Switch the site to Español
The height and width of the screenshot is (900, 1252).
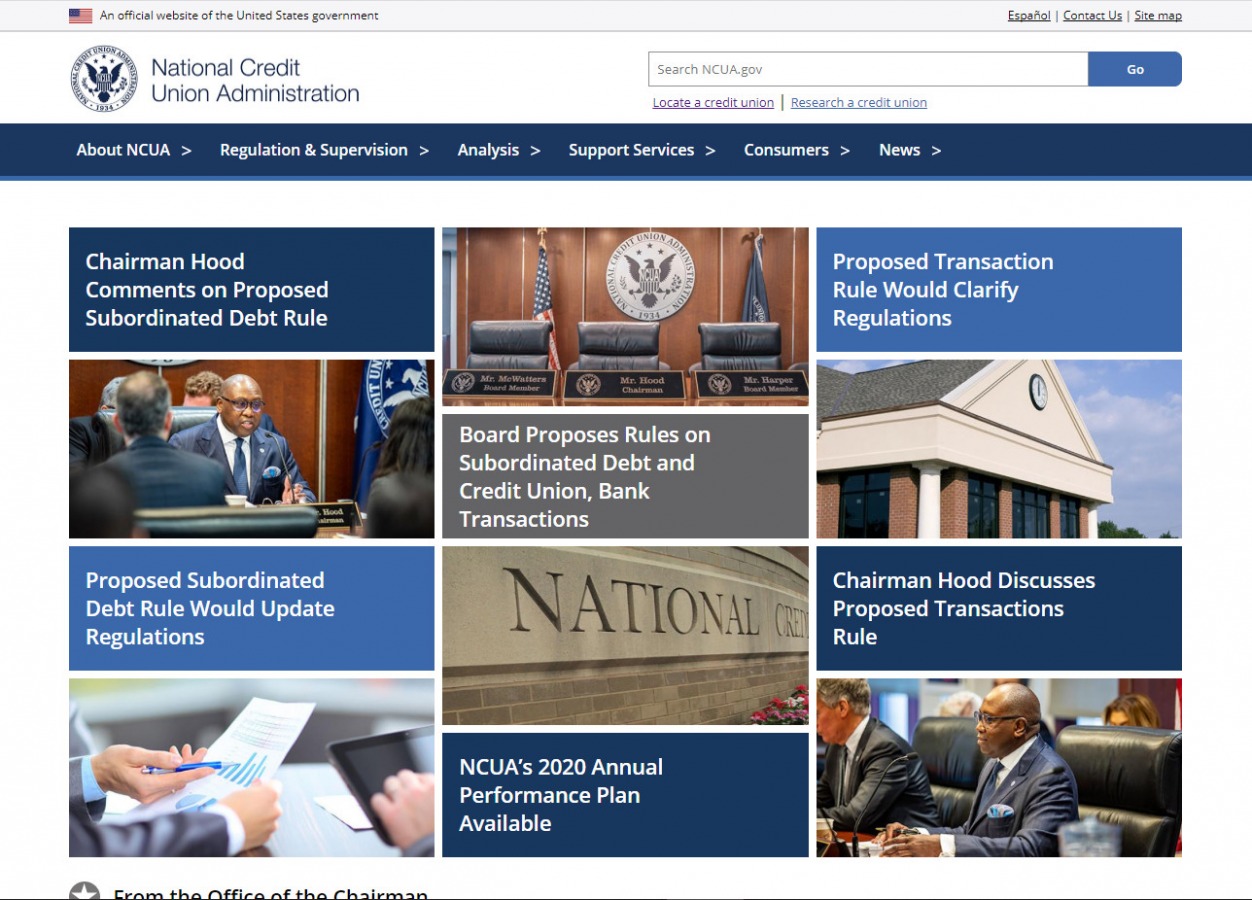coord(1029,16)
